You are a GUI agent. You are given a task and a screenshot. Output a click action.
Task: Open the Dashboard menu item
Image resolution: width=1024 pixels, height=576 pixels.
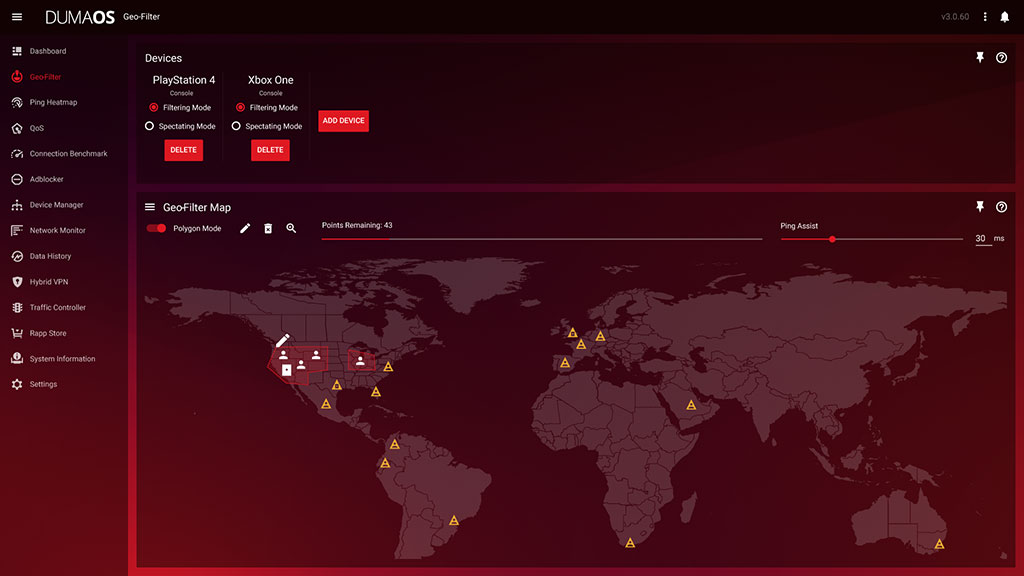click(x=48, y=51)
